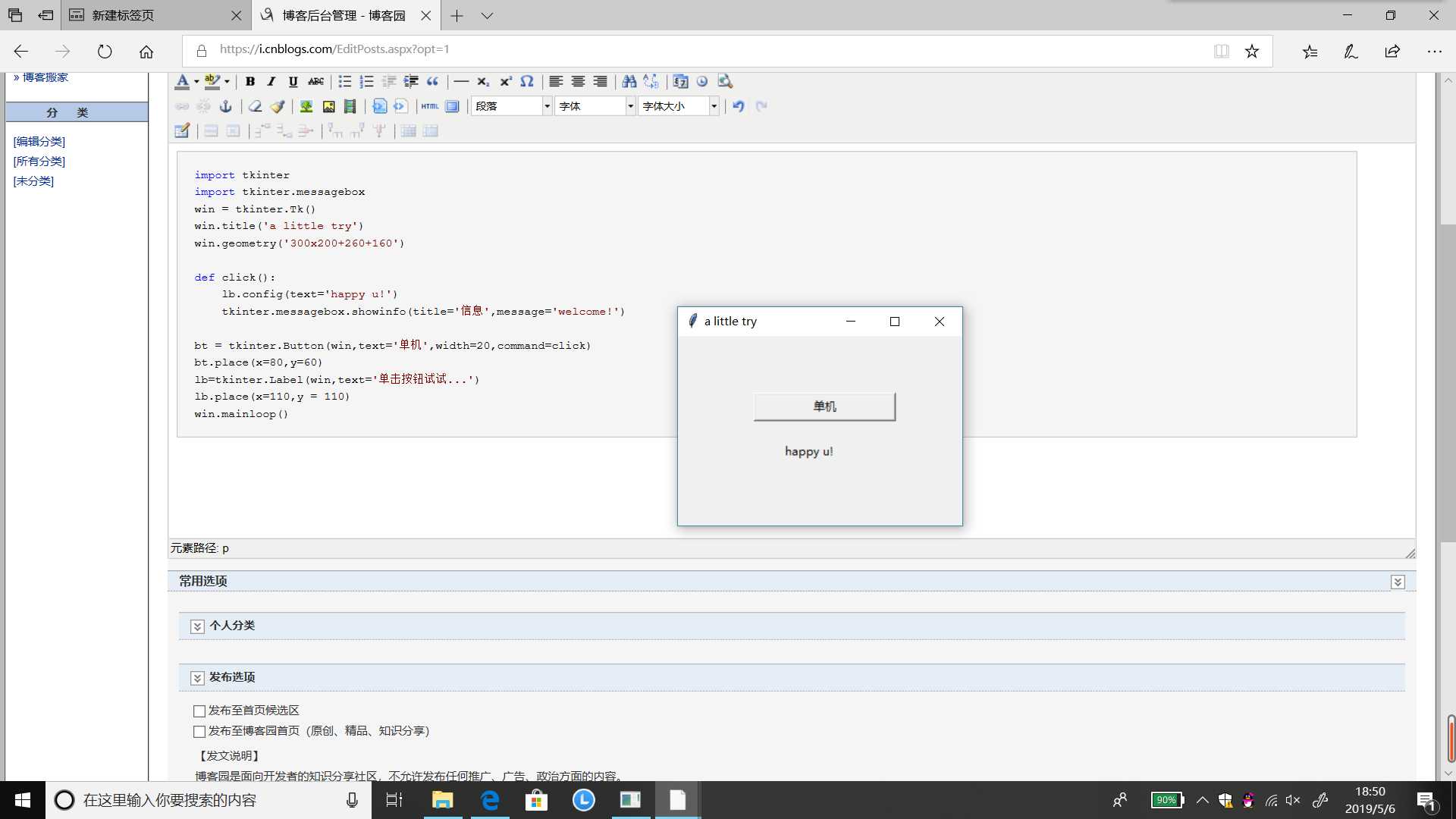The image size is (1456, 819).
Task: Toggle the fullscreen editor mode
Action: (453, 106)
